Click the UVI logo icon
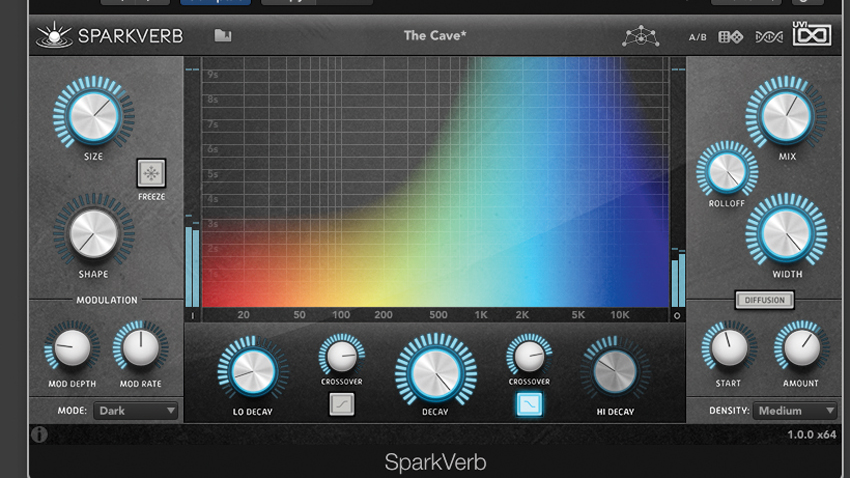The image size is (850, 478). tap(812, 34)
